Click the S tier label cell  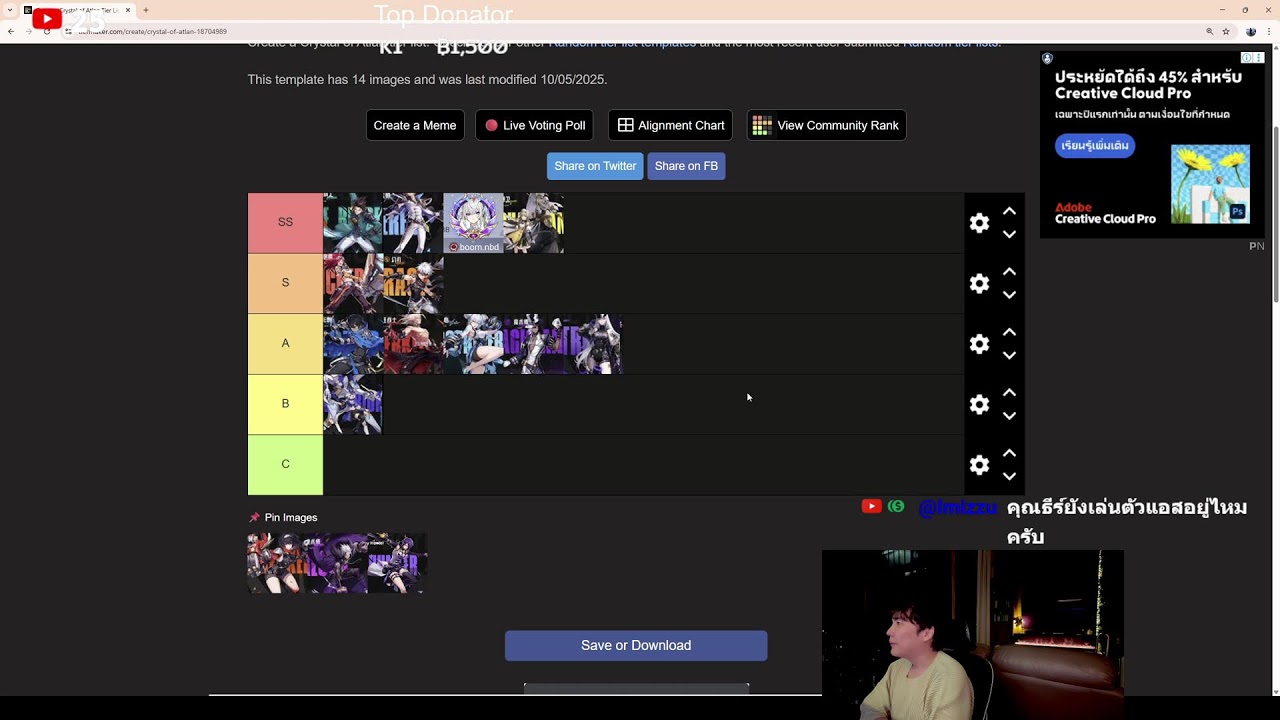pyautogui.click(x=285, y=284)
